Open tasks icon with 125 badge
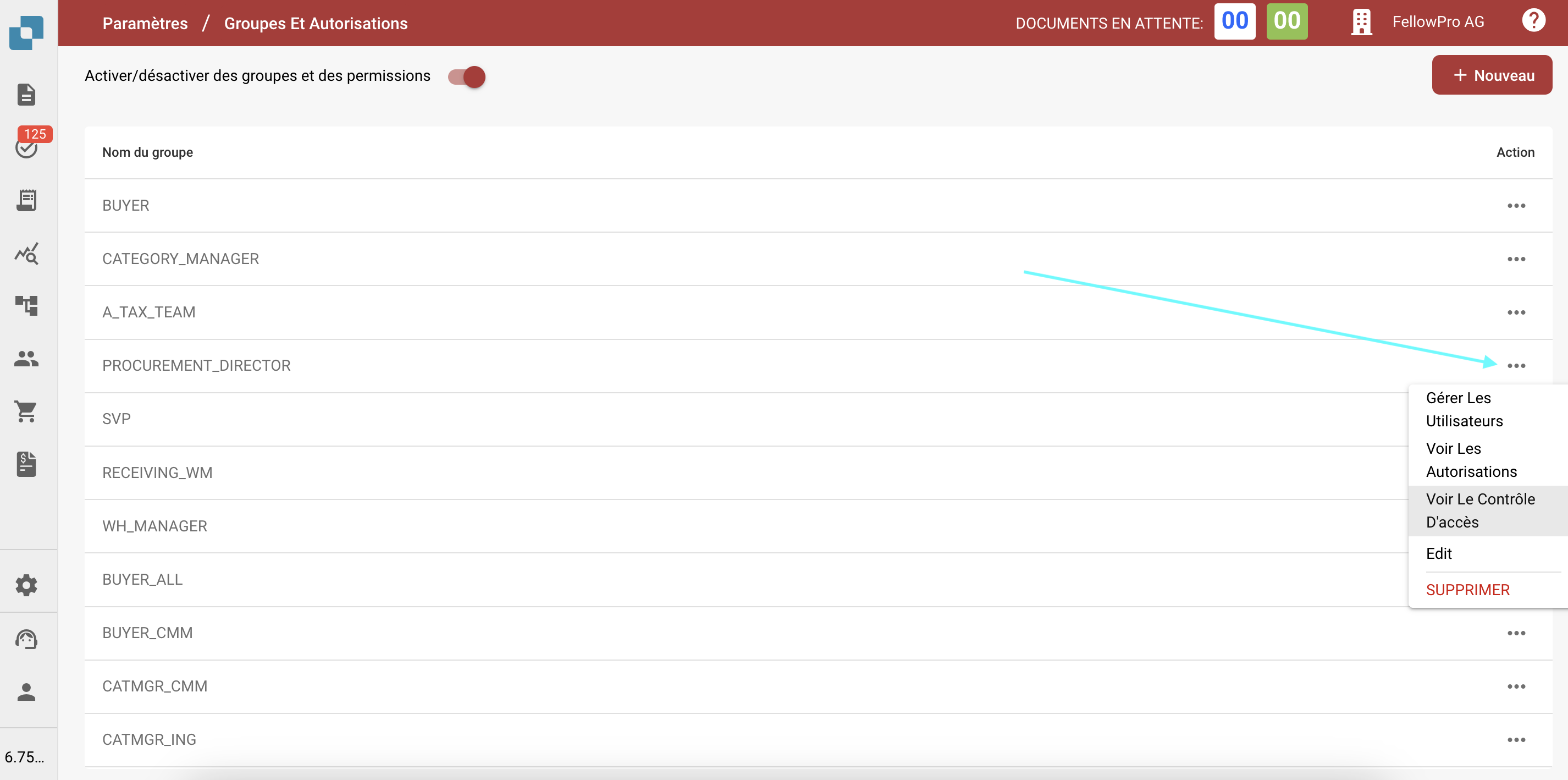This screenshot has width=1568, height=780. pos(26,146)
